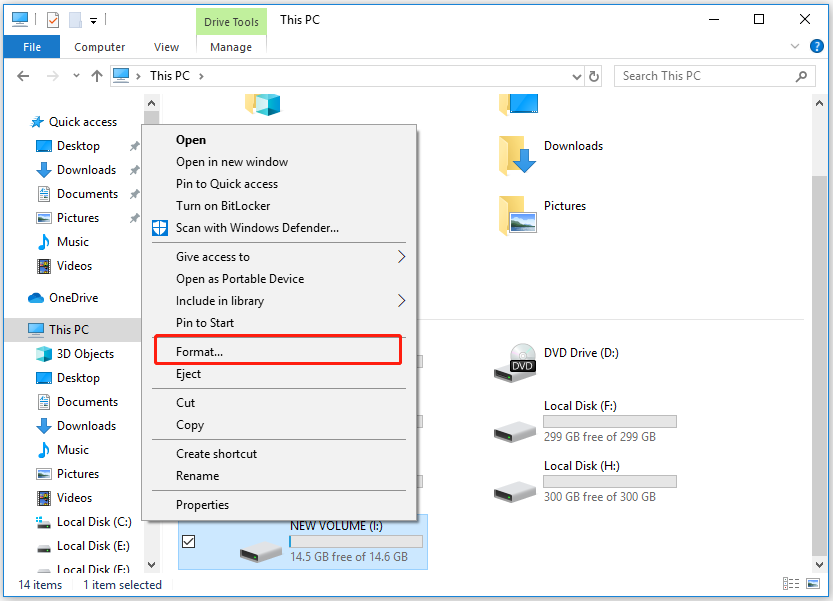Open the address bar history dropdown

tap(576, 77)
